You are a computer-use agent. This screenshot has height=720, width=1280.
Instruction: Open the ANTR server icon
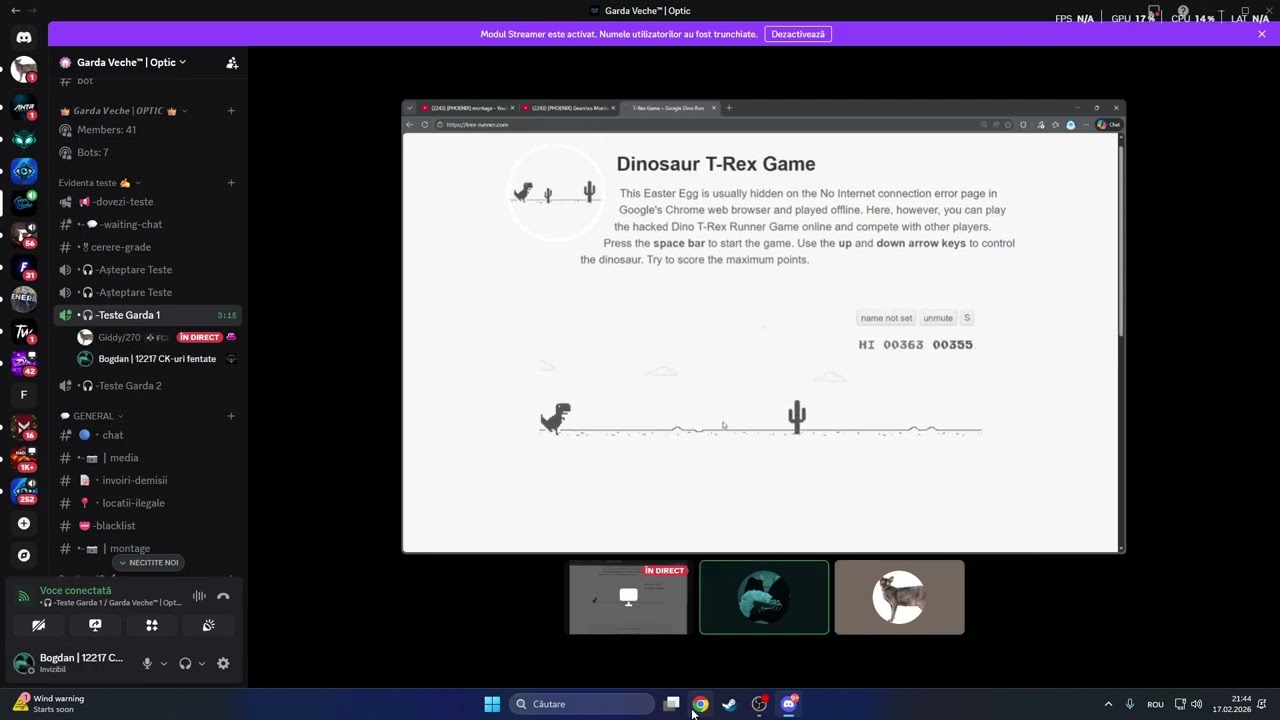coord(24,107)
